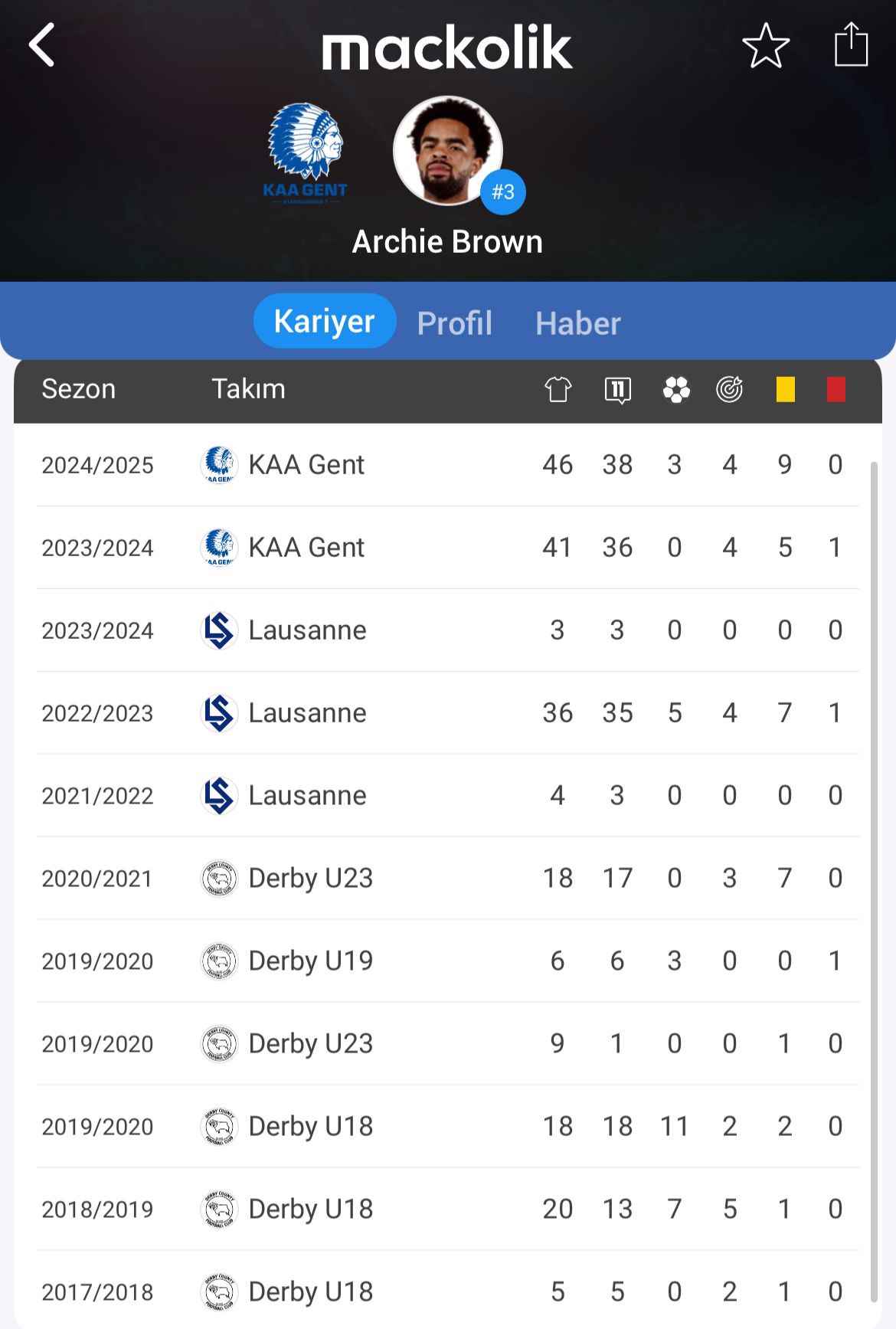Open Derby U19 2019/2020 season row
Screen dimensions: 896x1329
pyautogui.click(x=448, y=961)
